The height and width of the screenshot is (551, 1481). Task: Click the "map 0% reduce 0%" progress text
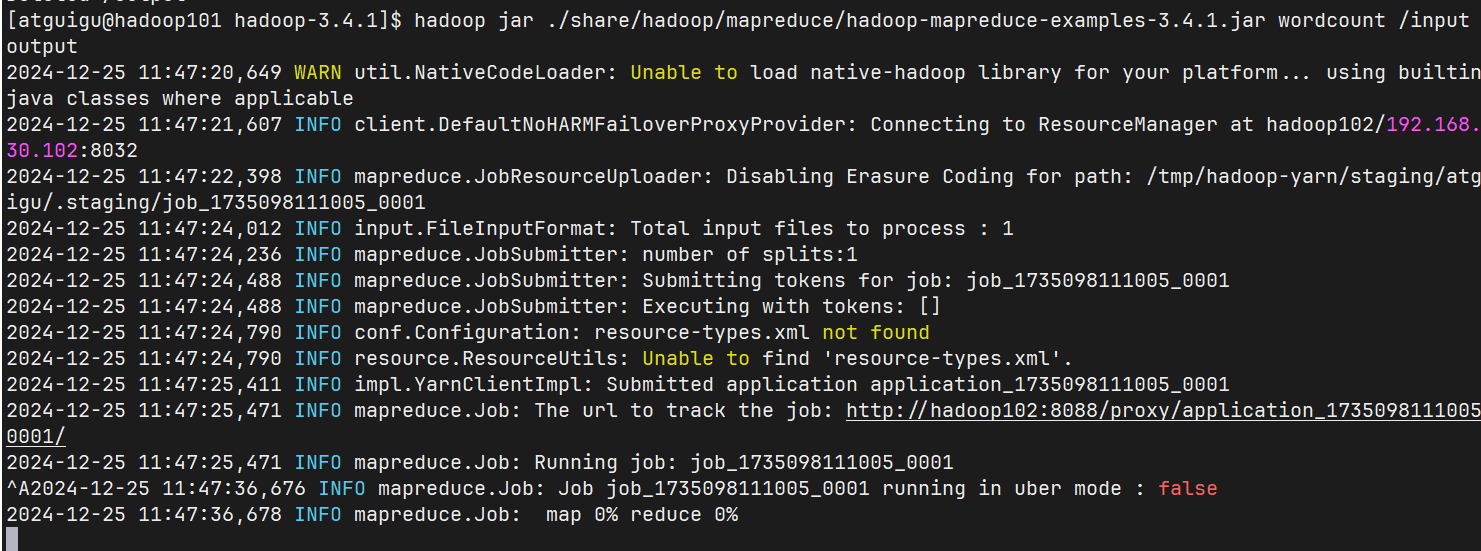point(641,515)
